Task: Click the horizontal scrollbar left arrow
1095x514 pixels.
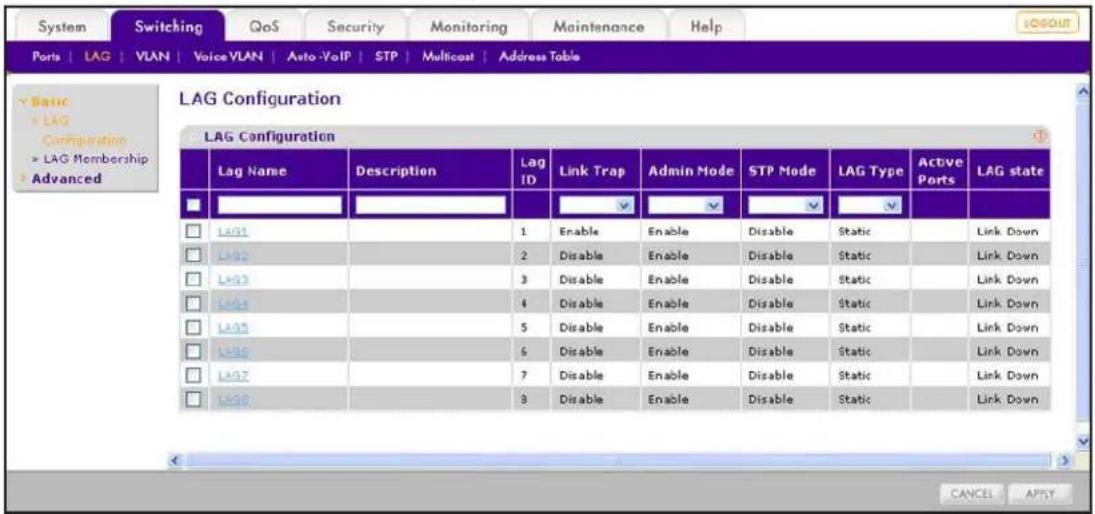Action: pos(176,460)
